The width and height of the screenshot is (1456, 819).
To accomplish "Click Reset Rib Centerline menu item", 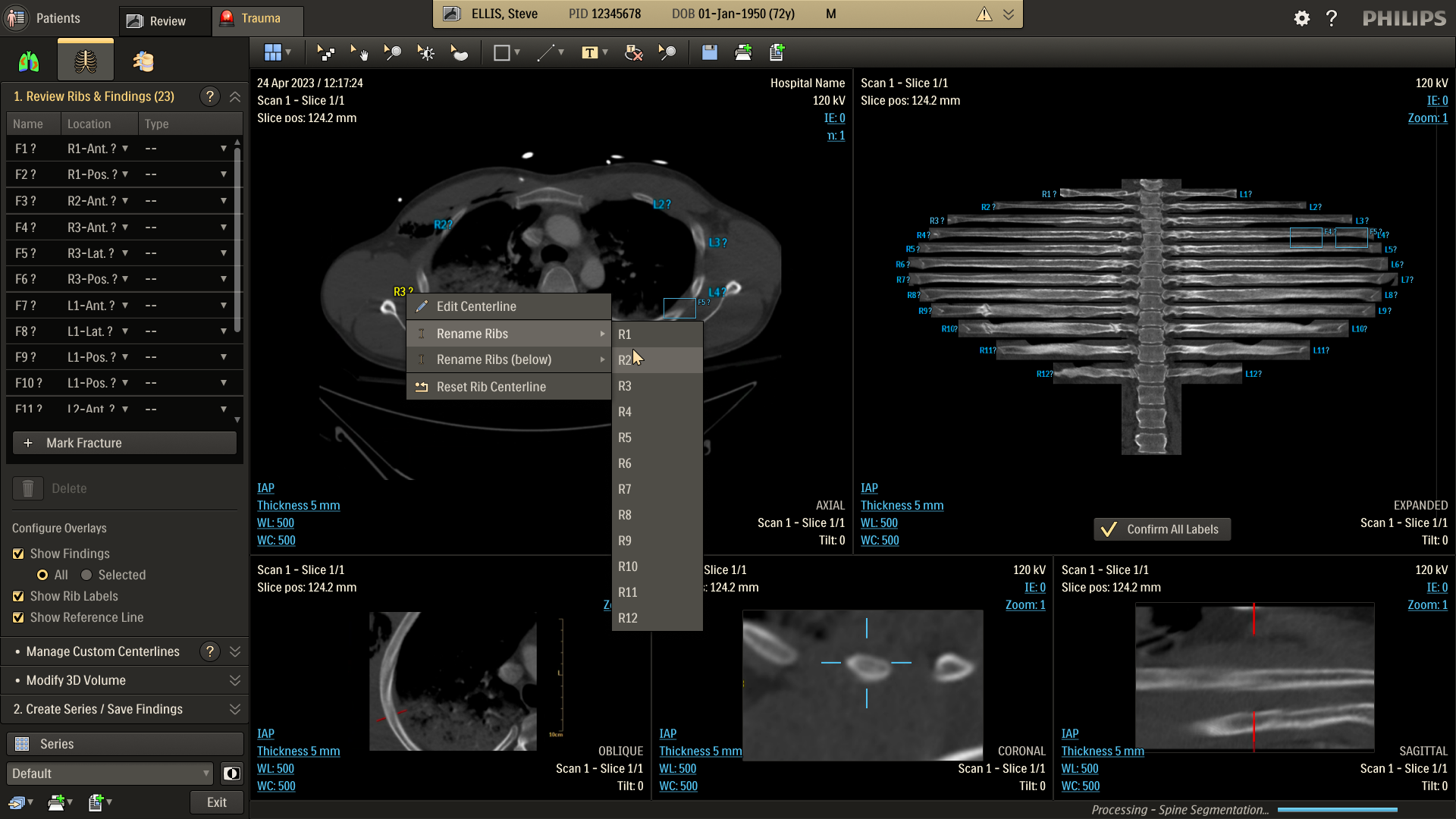I will [491, 387].
